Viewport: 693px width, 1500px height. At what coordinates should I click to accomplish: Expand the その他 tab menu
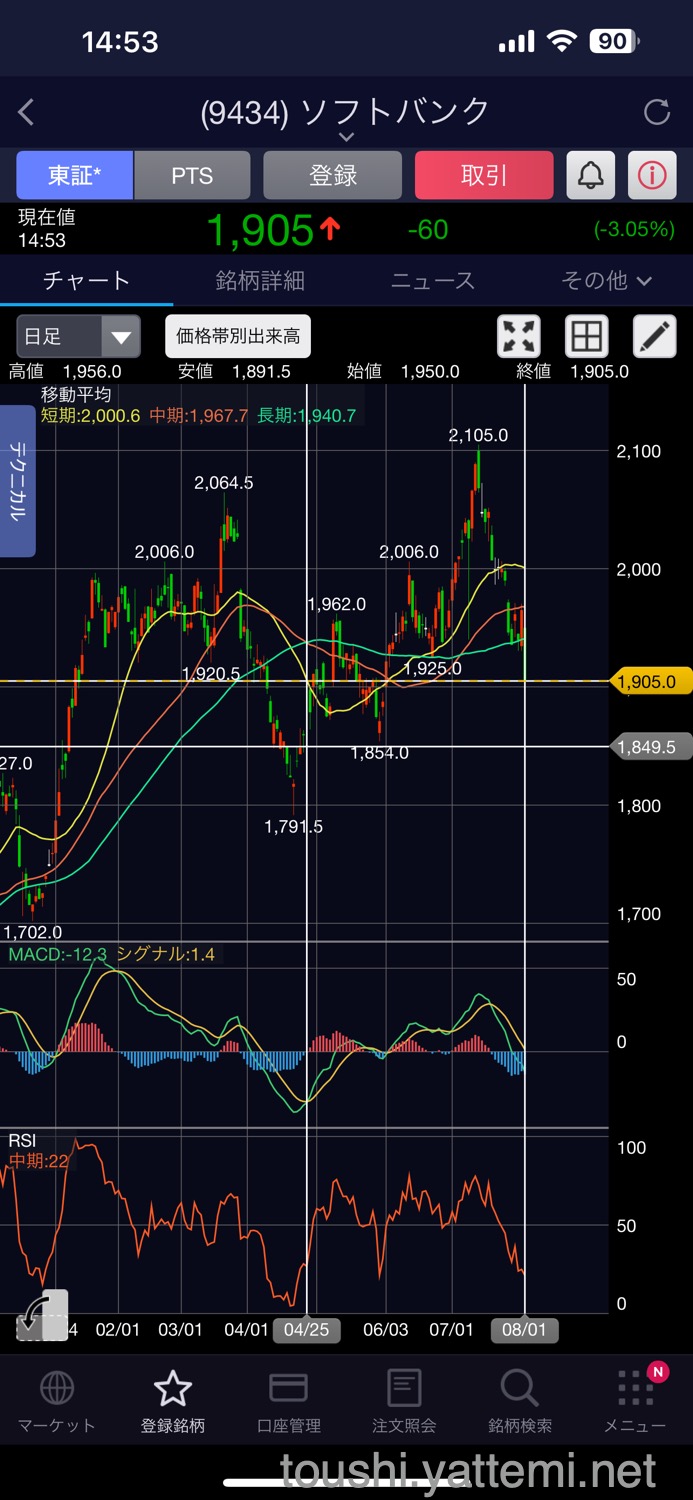coord(606,281)
